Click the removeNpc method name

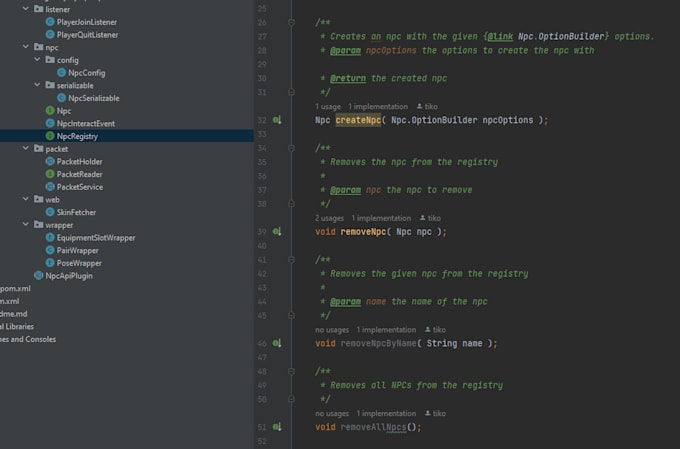pos(363,232)
